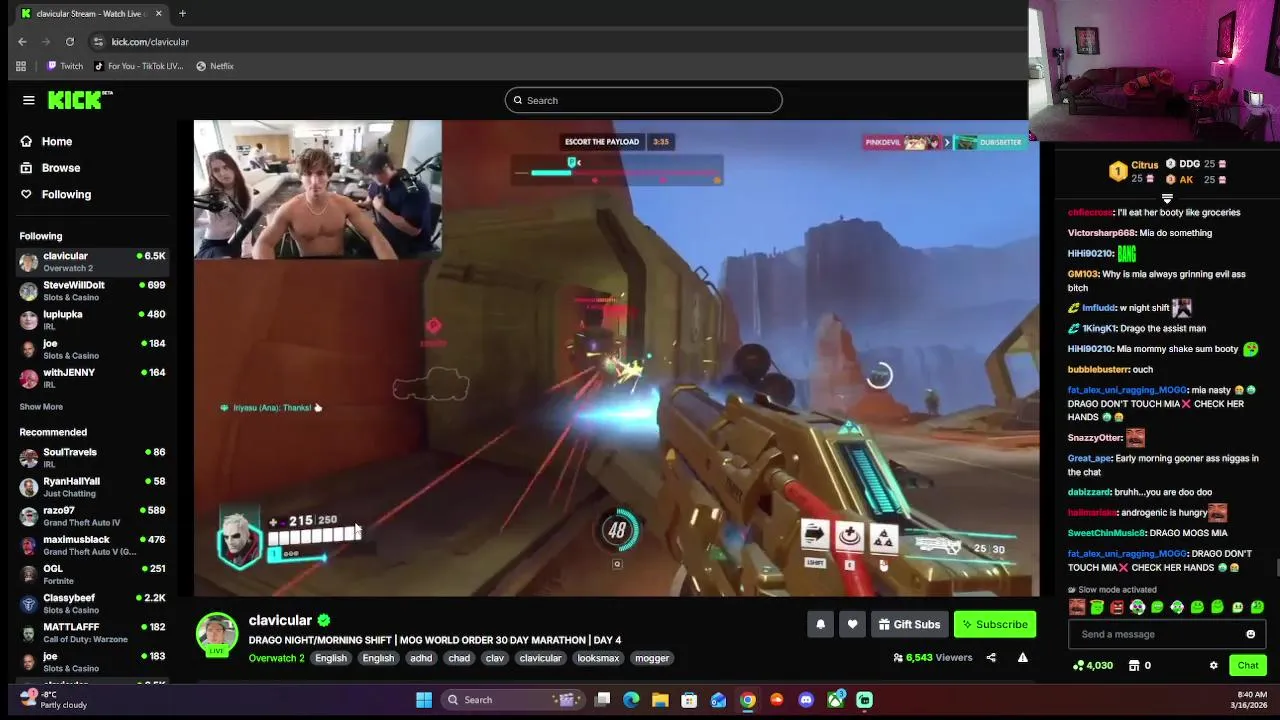Follow clavicular with the heart button

[852, 624]
